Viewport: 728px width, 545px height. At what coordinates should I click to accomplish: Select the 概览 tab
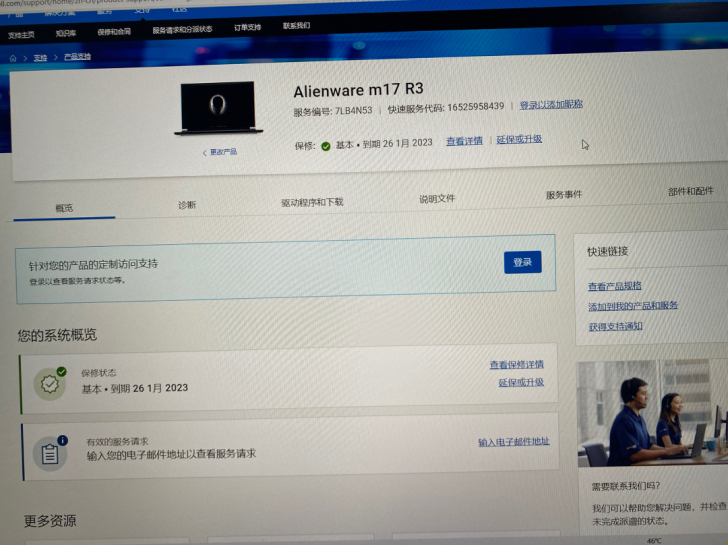64,208
